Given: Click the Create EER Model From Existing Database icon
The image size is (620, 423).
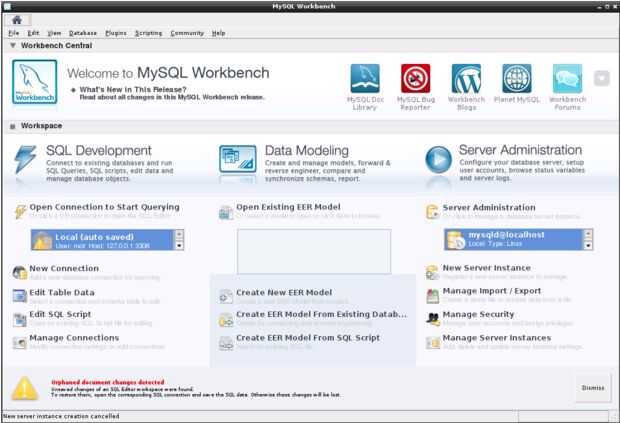Looking at the screenshot, I should [x=226, y=320].
